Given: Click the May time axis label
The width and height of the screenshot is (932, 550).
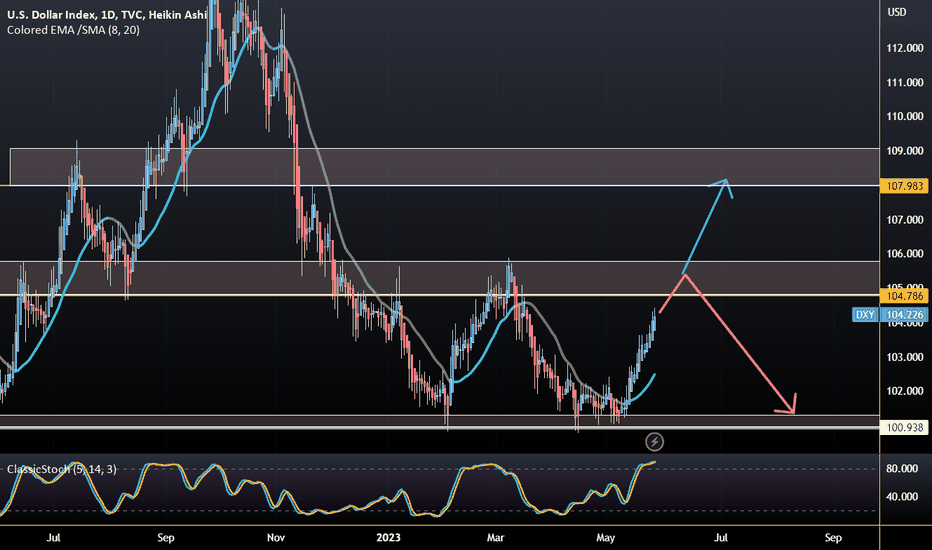Looking at the screenshot, I should [x=605, y=538].
